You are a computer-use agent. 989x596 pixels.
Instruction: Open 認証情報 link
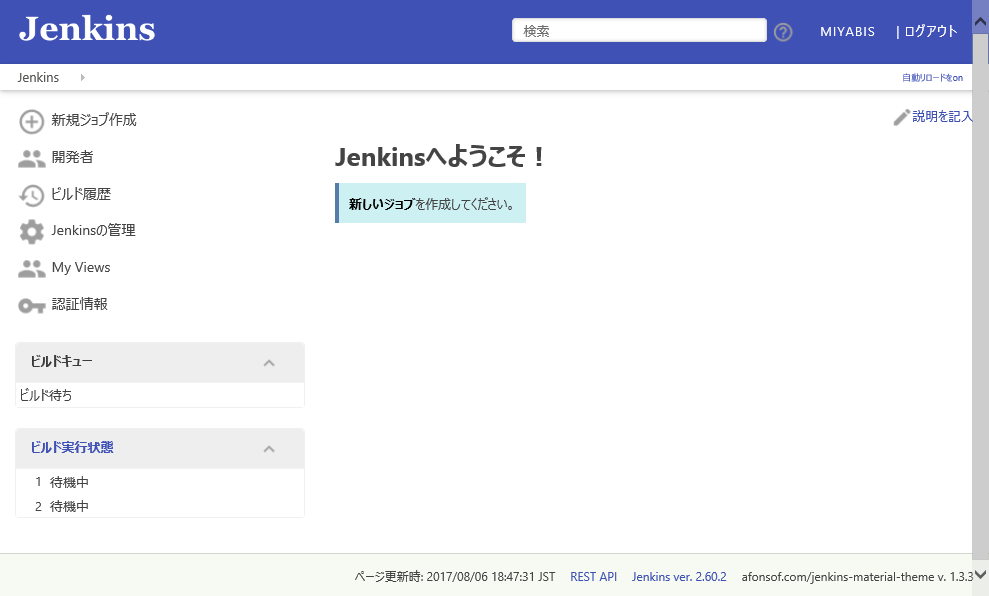coord(79,304)
